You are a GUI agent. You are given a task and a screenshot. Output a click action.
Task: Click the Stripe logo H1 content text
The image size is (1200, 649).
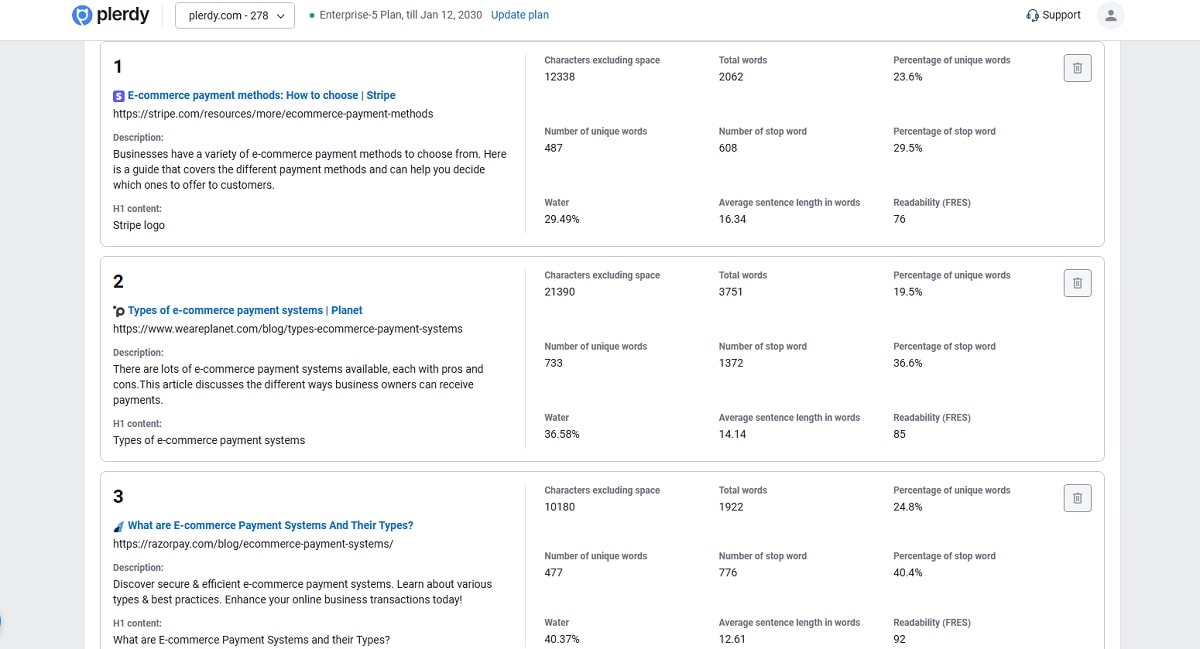click(x=139, y=226)
